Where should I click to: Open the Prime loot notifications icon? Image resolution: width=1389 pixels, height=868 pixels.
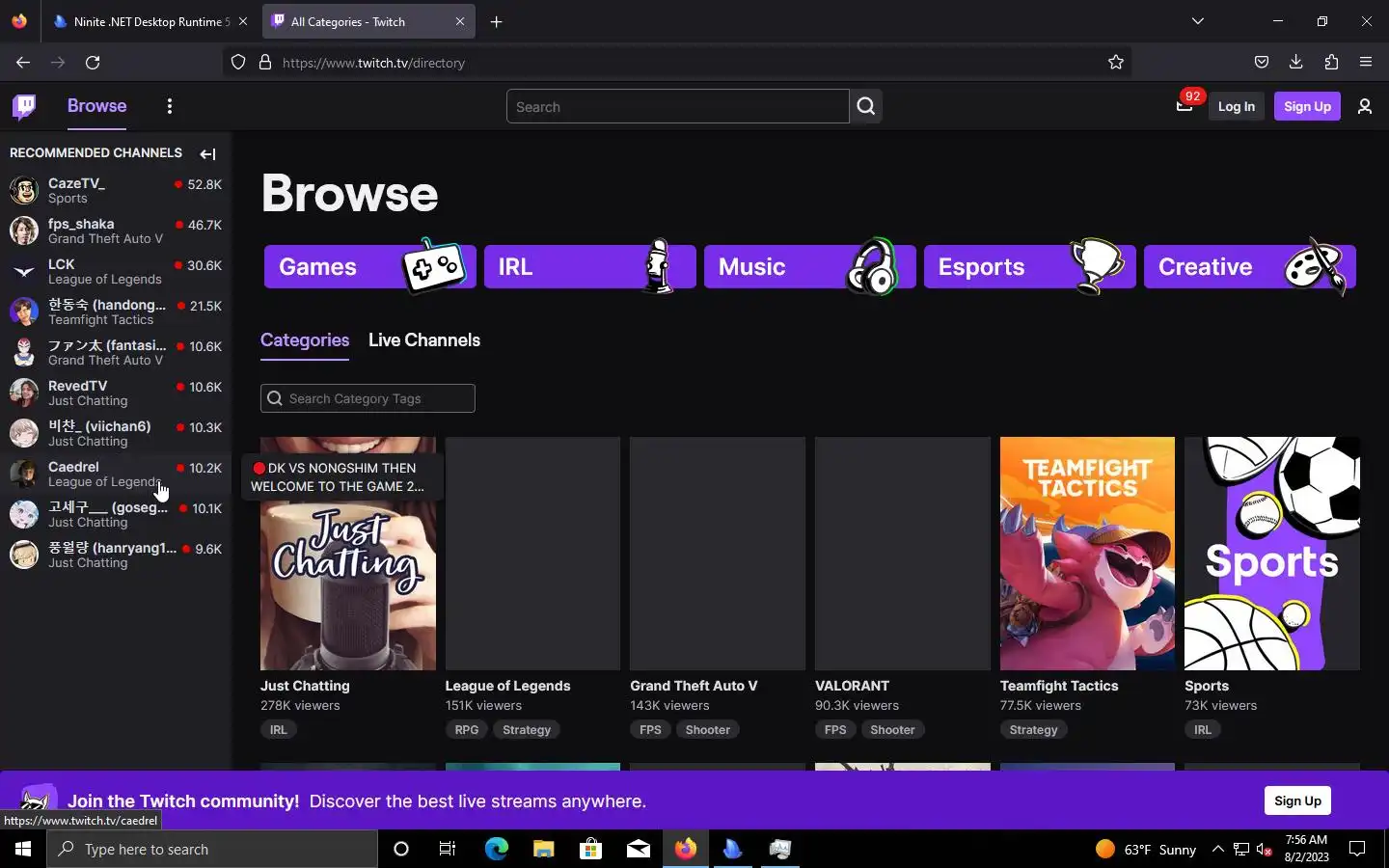pyautogui.click(x=1185, y=105)
